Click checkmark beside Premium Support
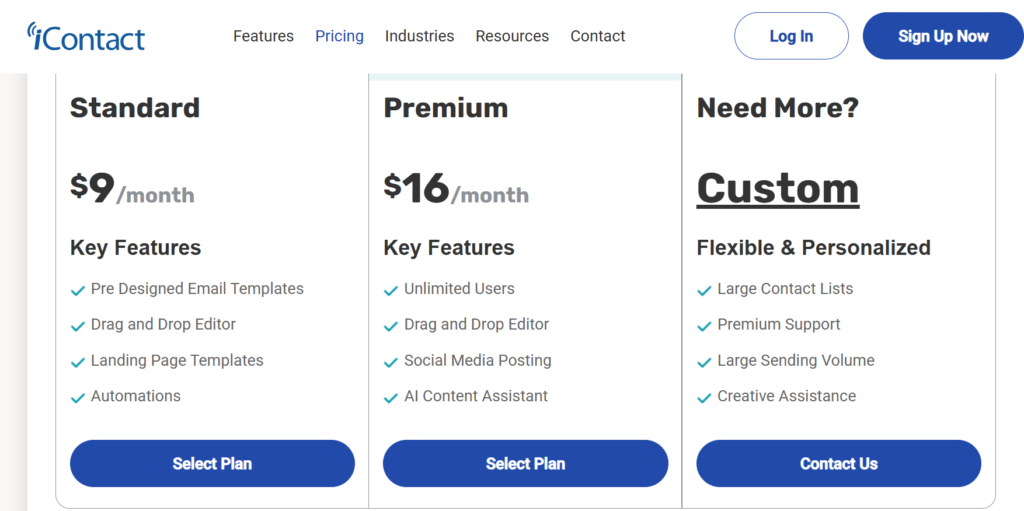Image resolution: width=1024 pixels, height=511 pixels. pos(704,326)
